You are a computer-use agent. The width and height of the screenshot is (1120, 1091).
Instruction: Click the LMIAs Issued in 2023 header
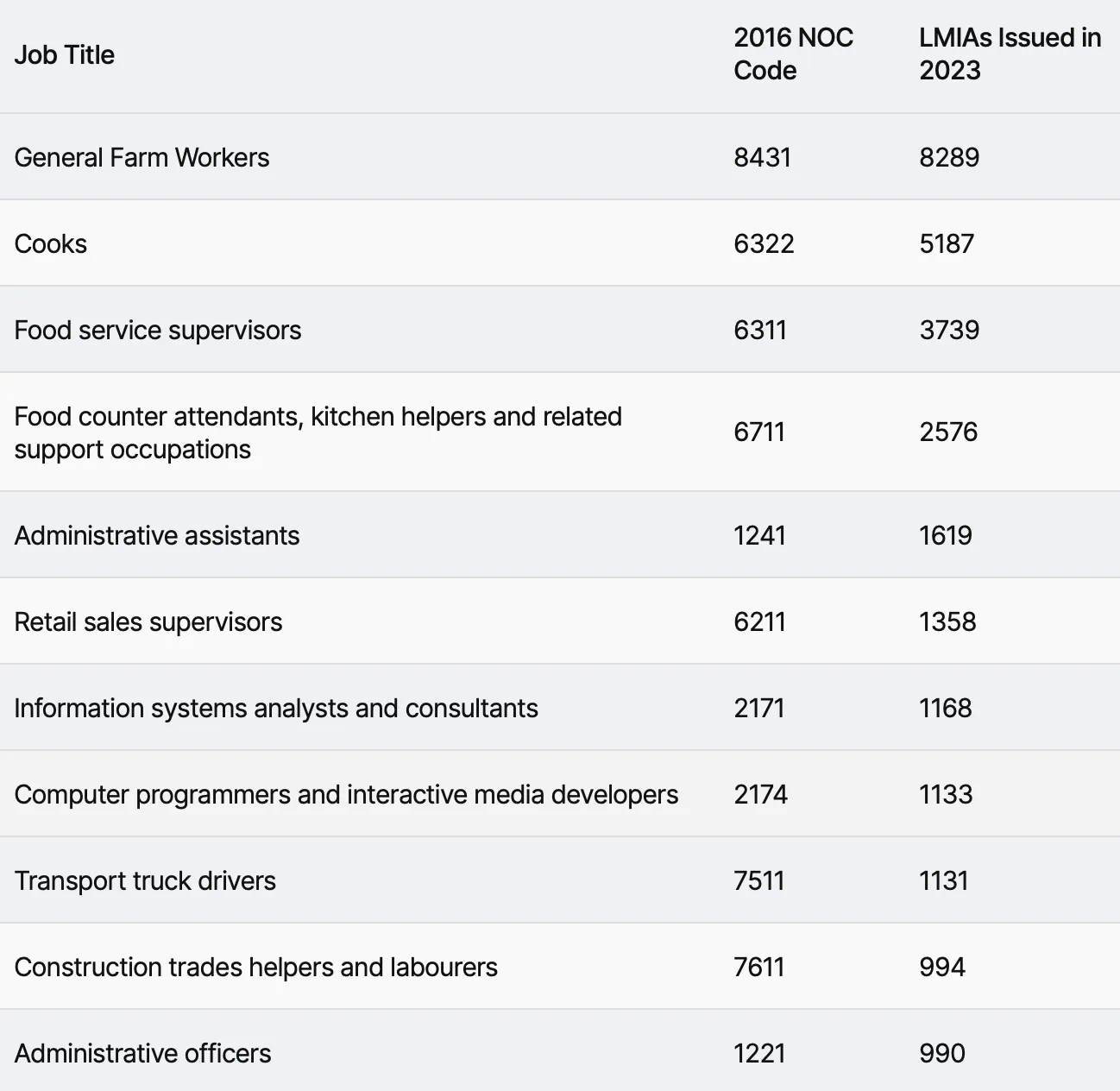1010,54
